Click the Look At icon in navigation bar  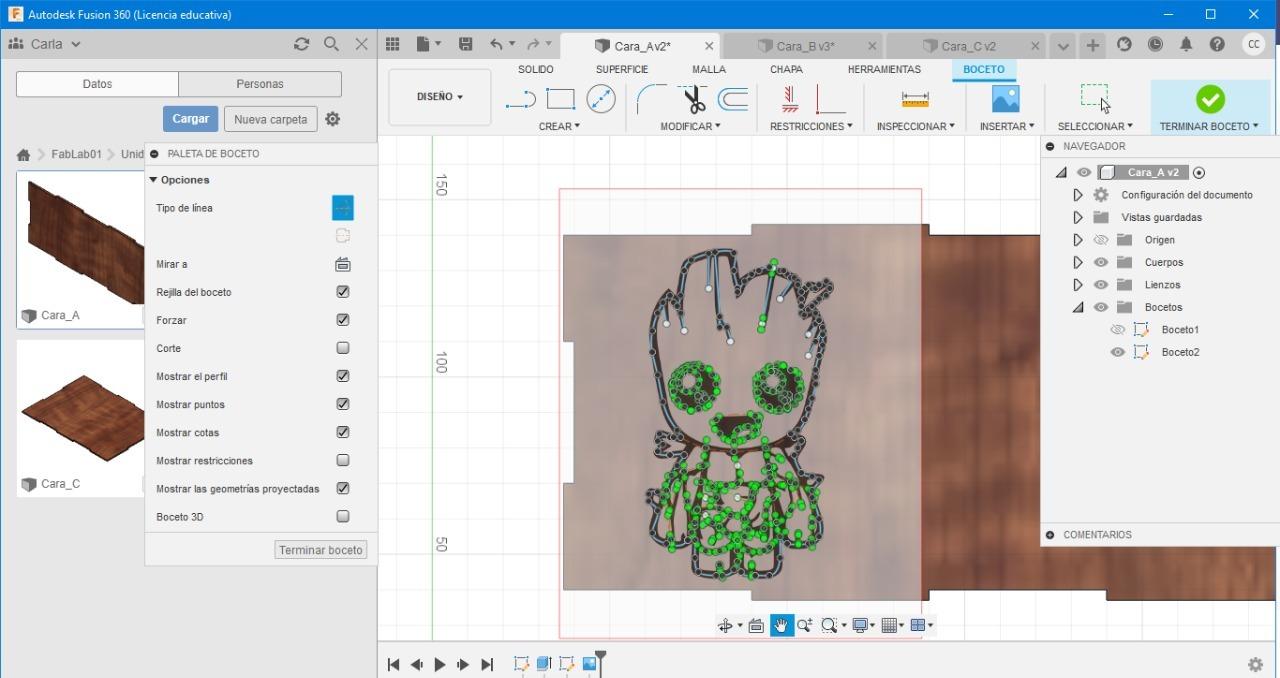click(x=756, y=625)
